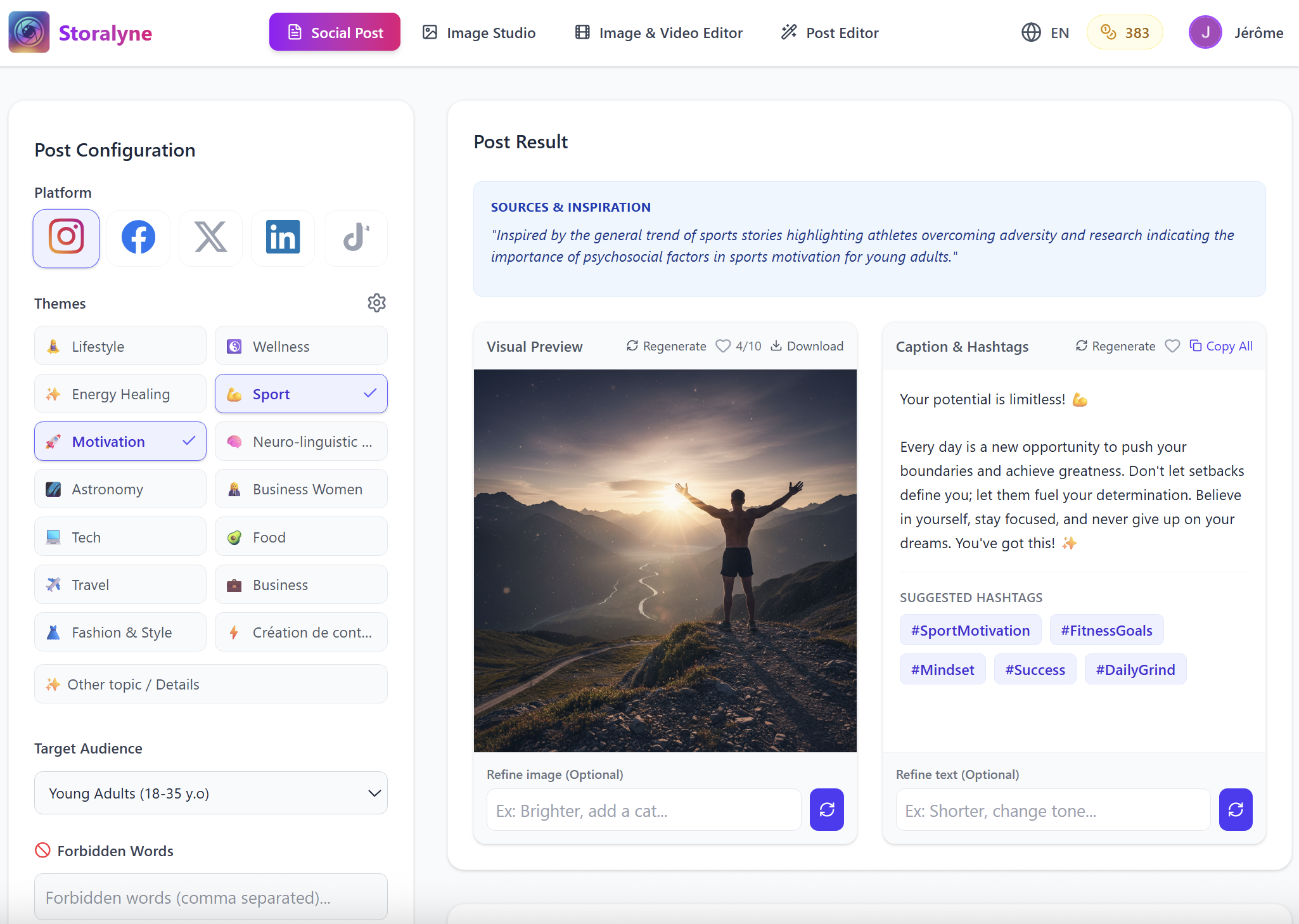Screen dimensions: 1299x924
Task: Download the generated visual
Action: click(x=807, y=346)
